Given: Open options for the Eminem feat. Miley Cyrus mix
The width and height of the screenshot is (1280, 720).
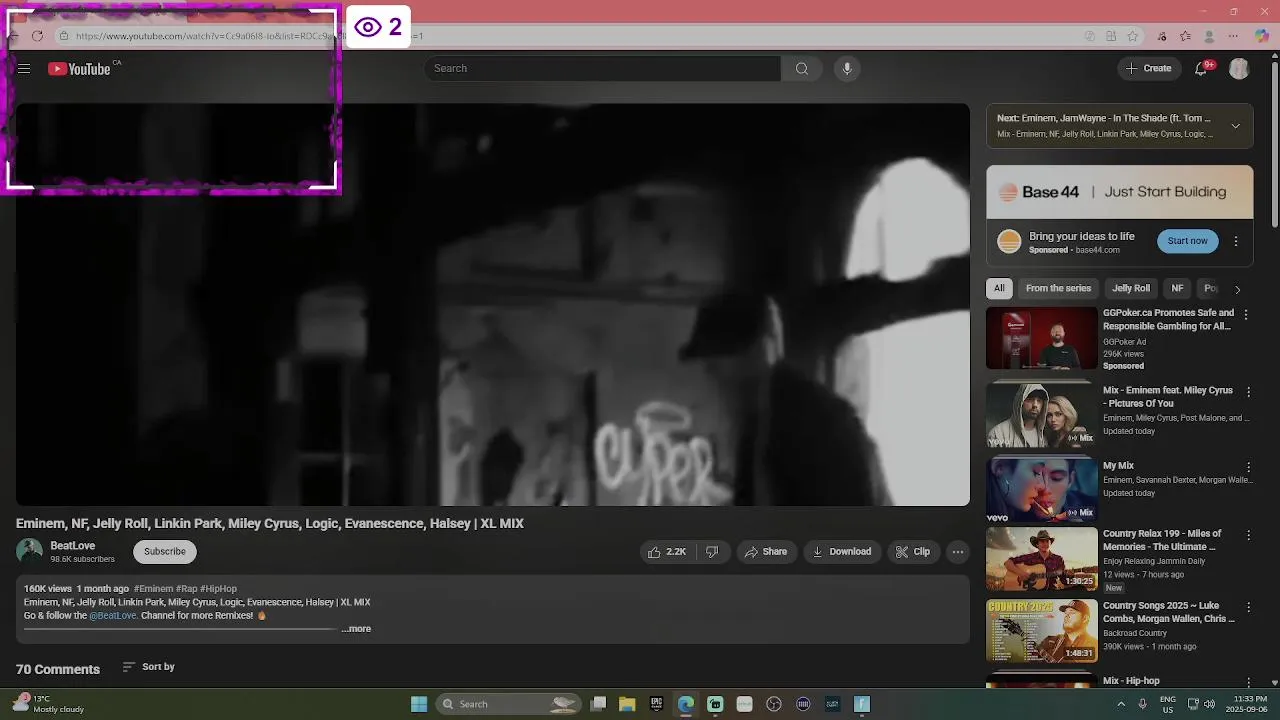Looking at the screenshot, I should 1248,392.
